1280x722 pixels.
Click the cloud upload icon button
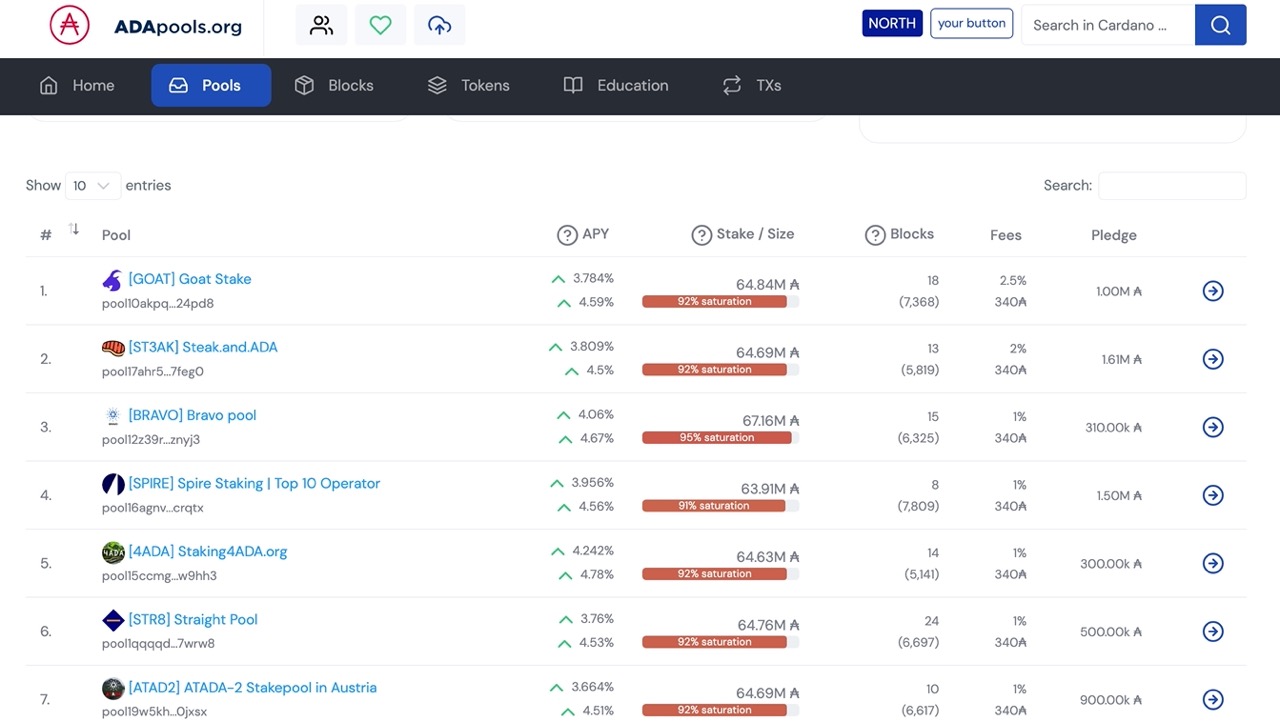pyautogui.click(x=439, y=26)
